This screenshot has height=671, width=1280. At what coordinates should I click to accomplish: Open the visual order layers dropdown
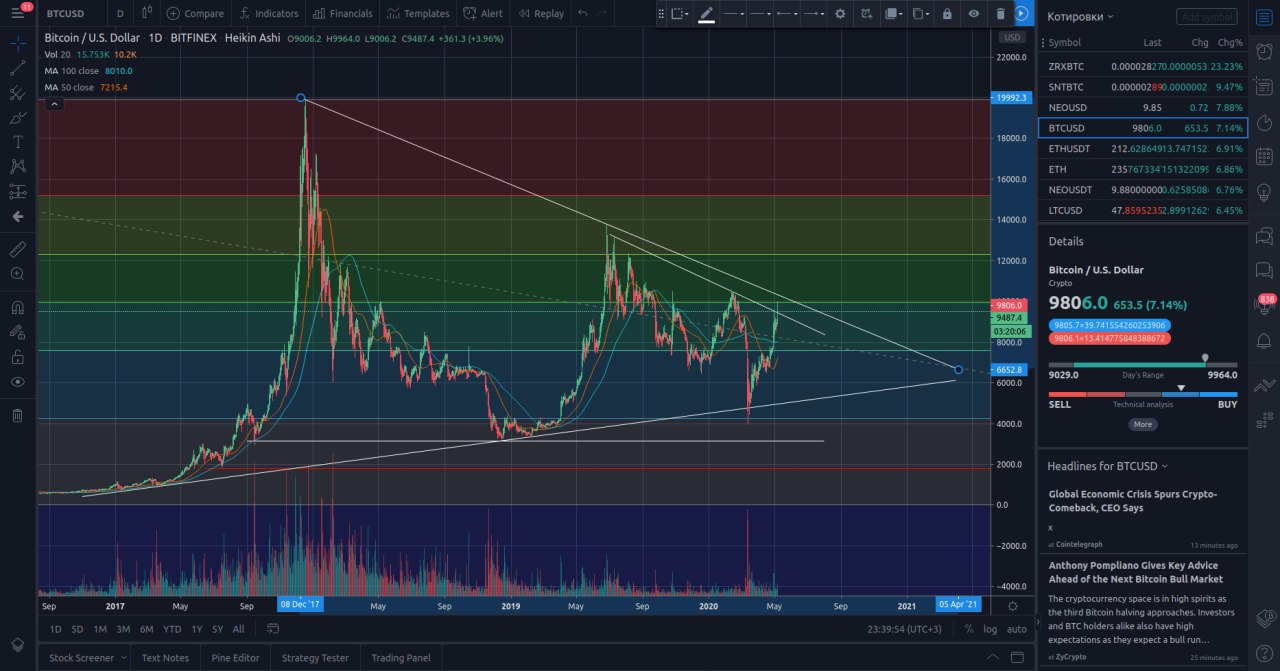893,14
